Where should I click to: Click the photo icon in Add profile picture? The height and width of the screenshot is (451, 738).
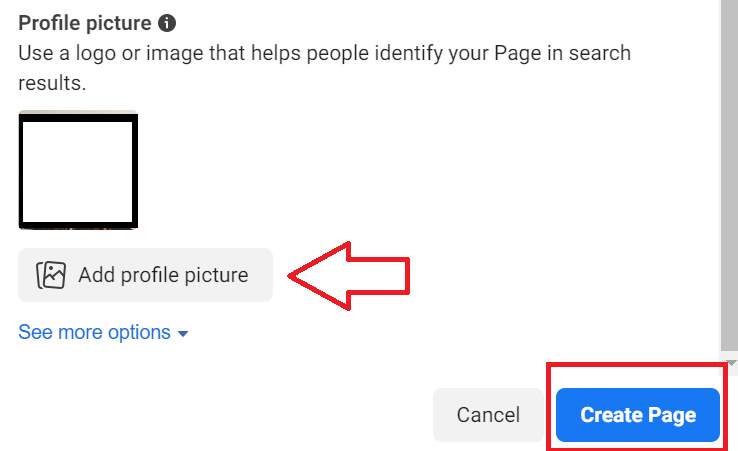tap(51, 275)
